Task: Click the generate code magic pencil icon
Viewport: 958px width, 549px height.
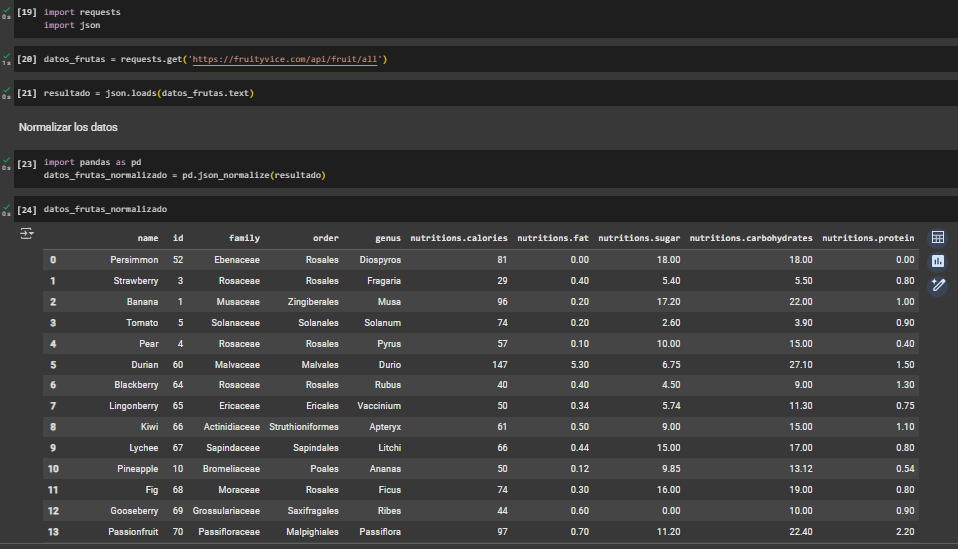Action: tap(938, 285)
